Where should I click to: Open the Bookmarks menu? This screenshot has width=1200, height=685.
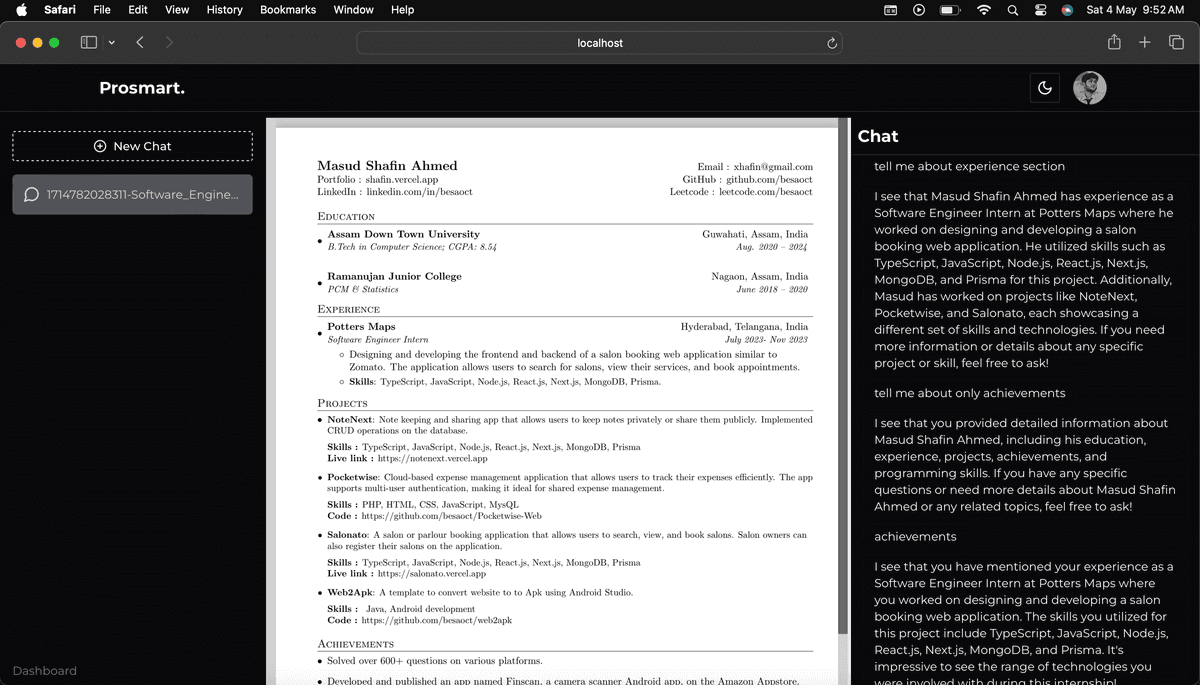288,10
